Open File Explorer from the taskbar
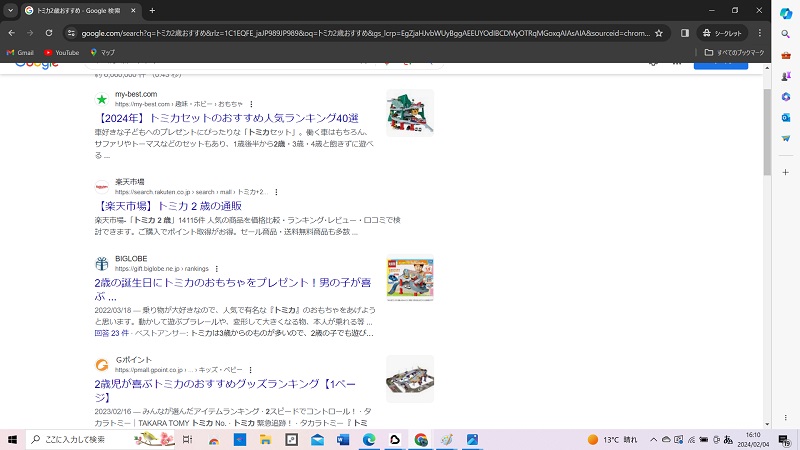The width and height of the screenshot is (800, 450). tap(265, 439)
